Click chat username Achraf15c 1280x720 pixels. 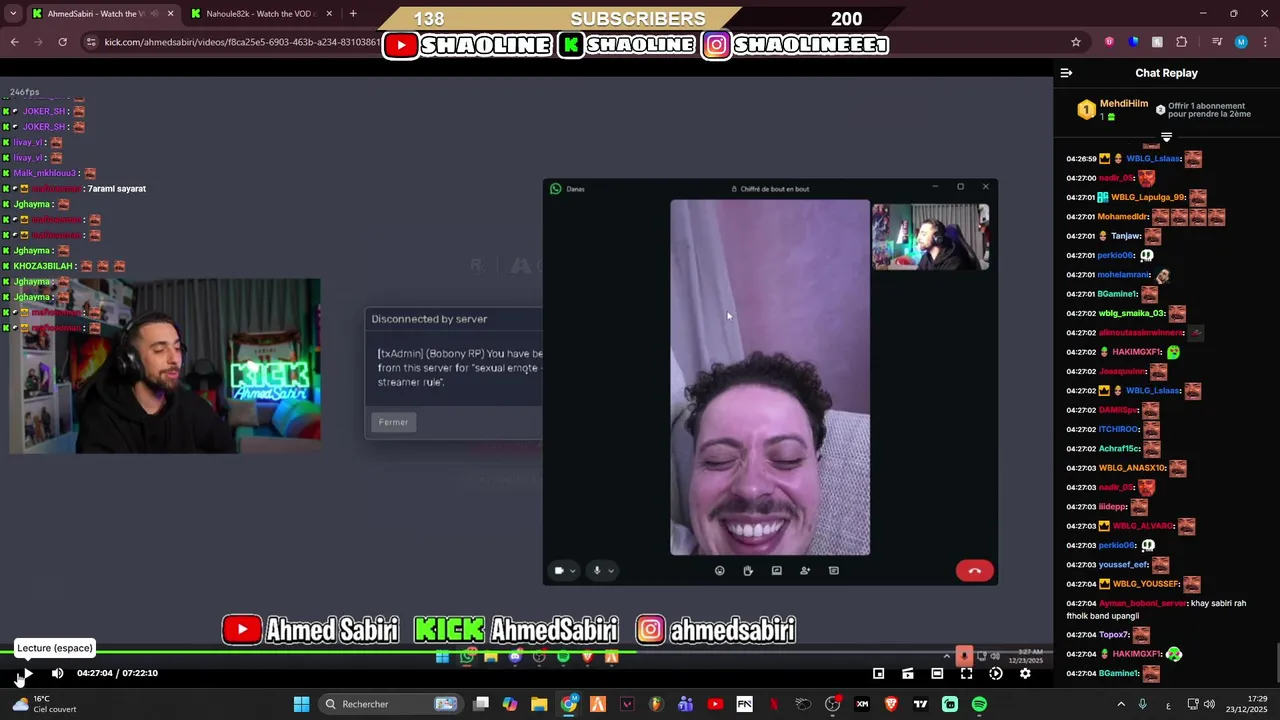(1119, 449)
